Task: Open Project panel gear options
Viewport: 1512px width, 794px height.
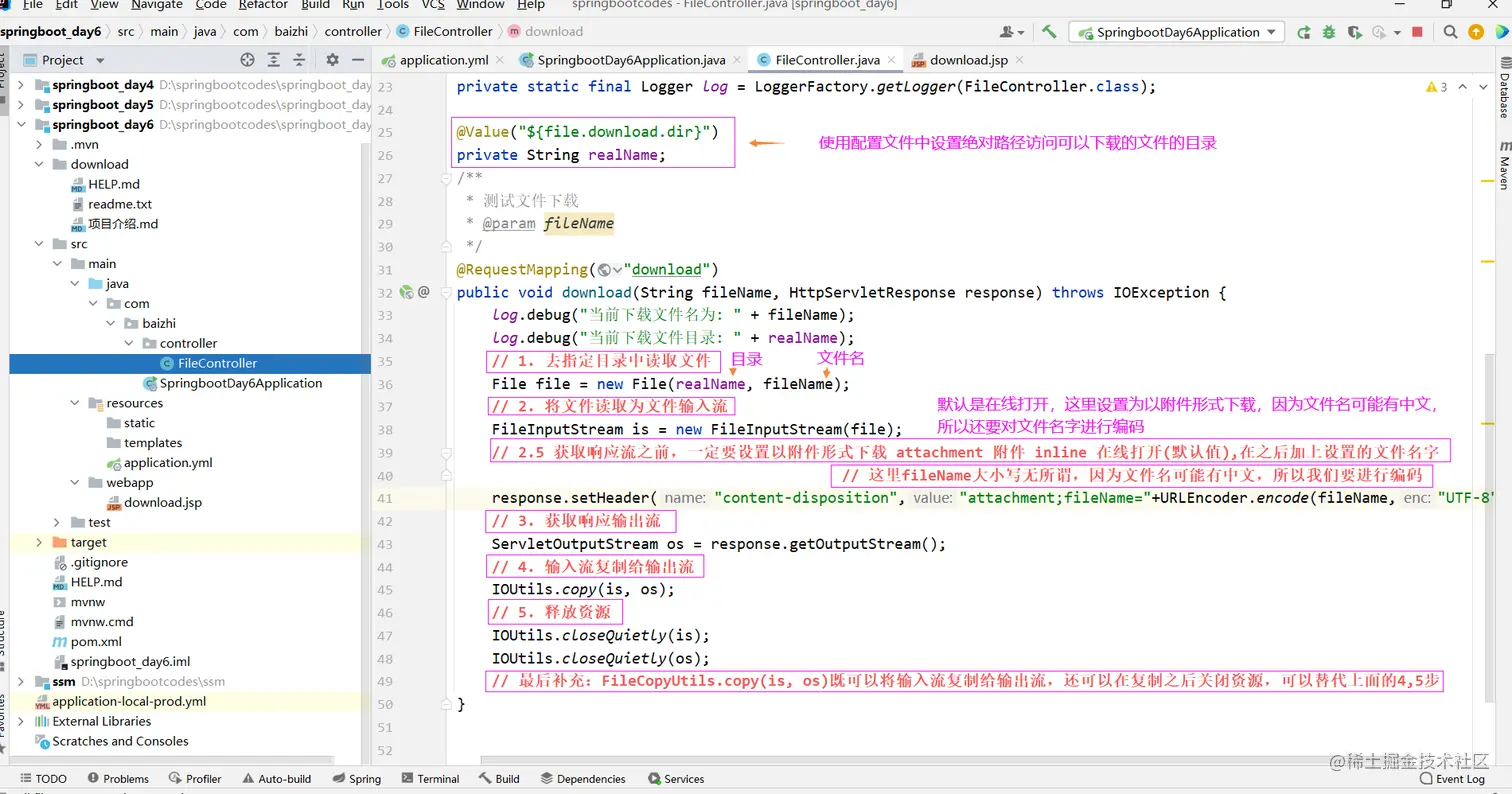Action: (333, 60)
